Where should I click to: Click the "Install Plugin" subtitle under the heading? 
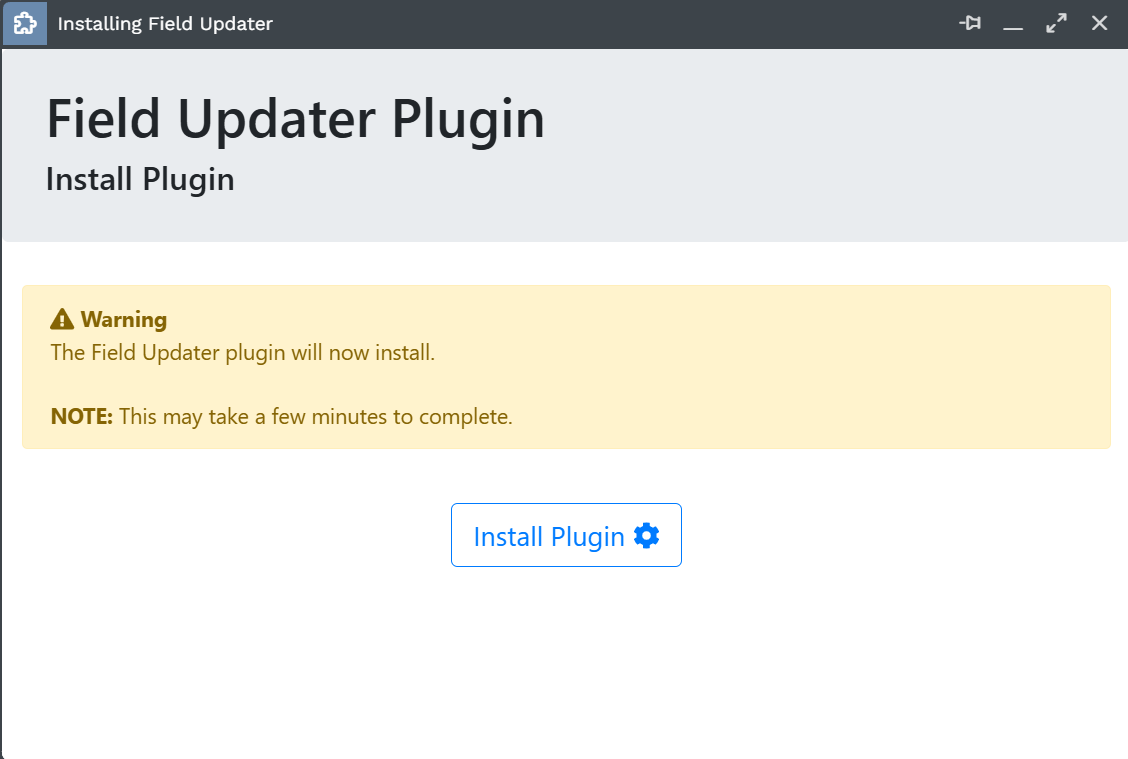click(140, 179)
